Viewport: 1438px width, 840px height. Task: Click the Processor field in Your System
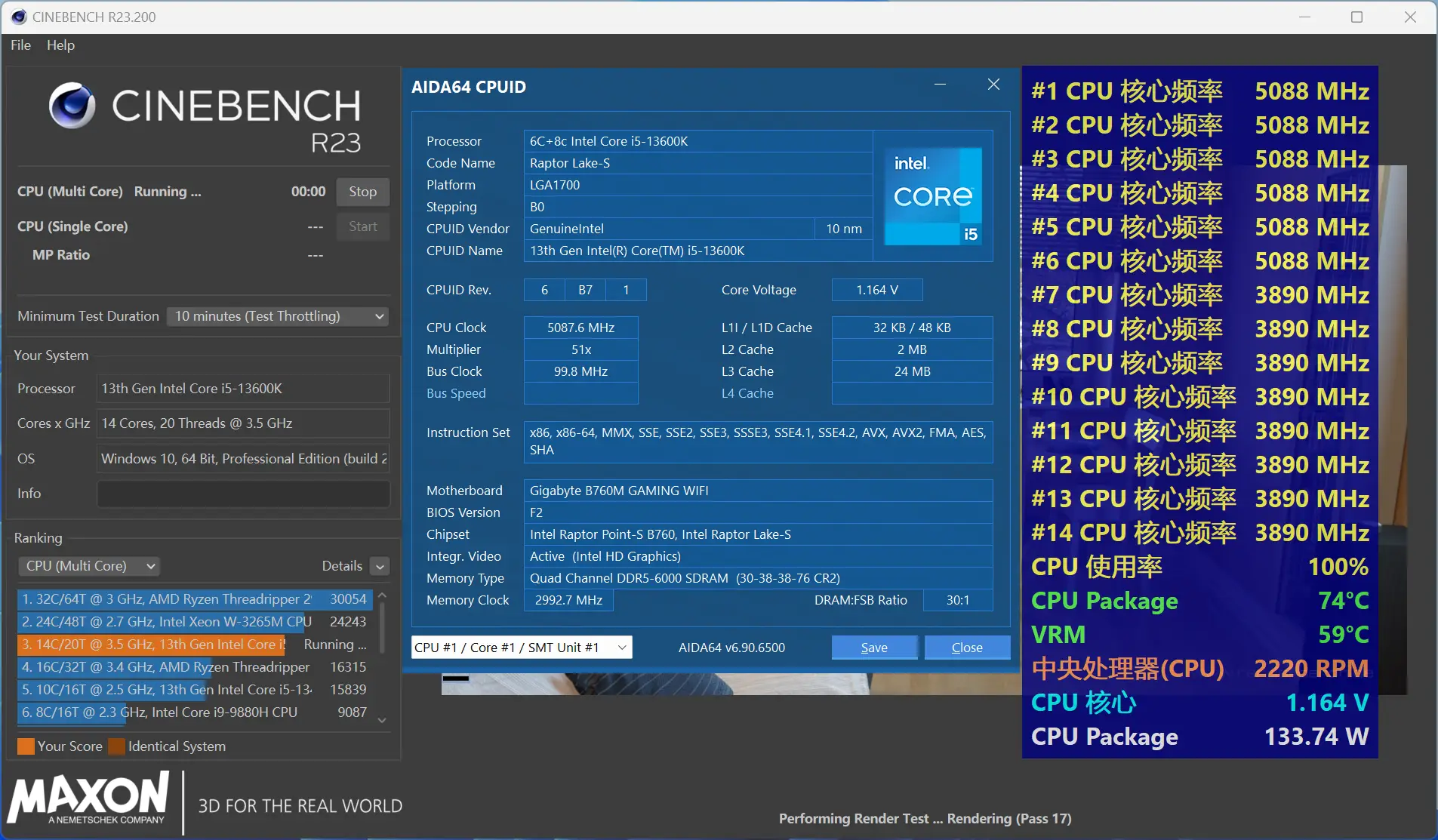coord(243,389)
